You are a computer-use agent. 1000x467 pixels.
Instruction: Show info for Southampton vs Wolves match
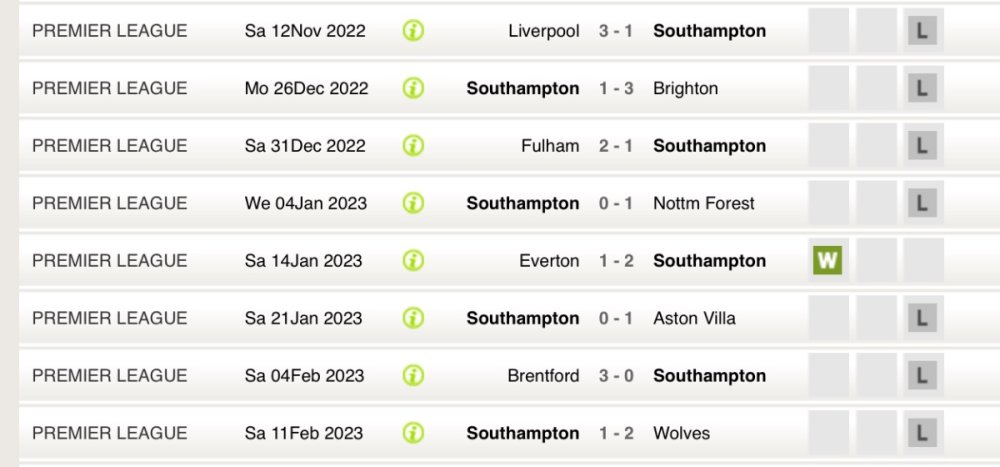(413, 433)
